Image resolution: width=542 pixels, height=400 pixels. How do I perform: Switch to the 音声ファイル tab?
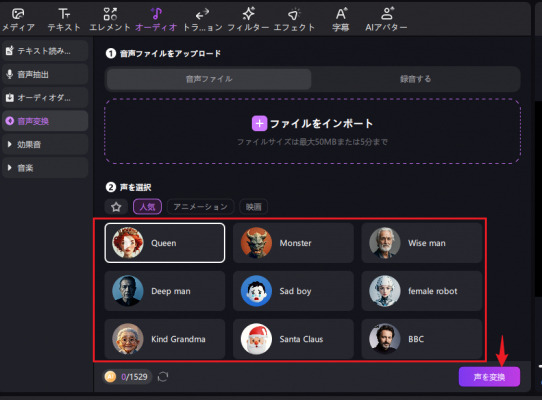[x=209, y=79]
